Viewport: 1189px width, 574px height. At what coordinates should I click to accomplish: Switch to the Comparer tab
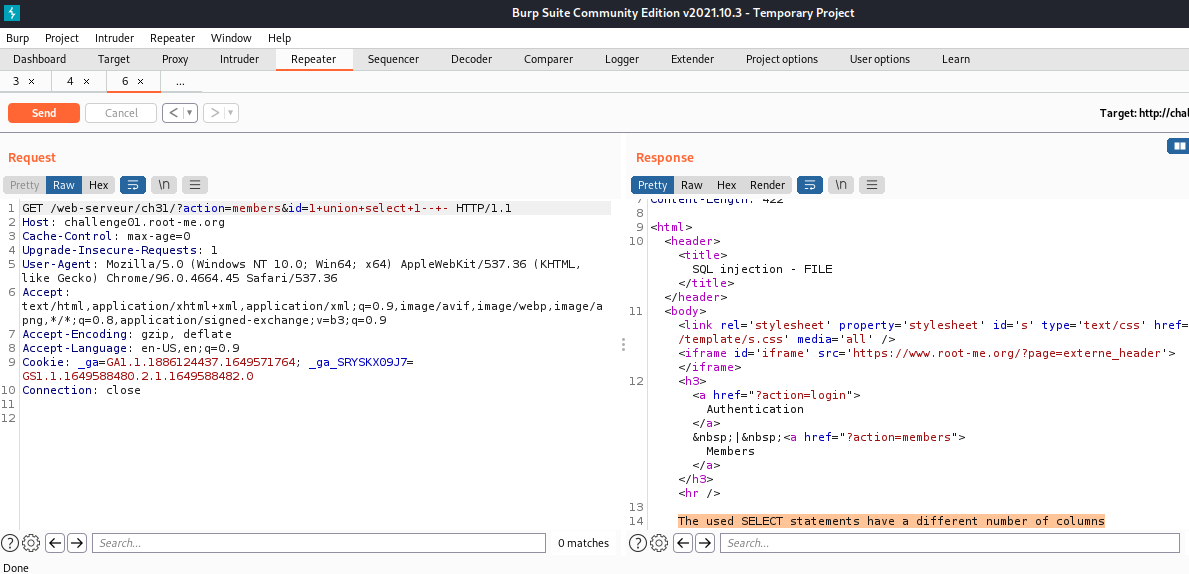coord(549,59)
